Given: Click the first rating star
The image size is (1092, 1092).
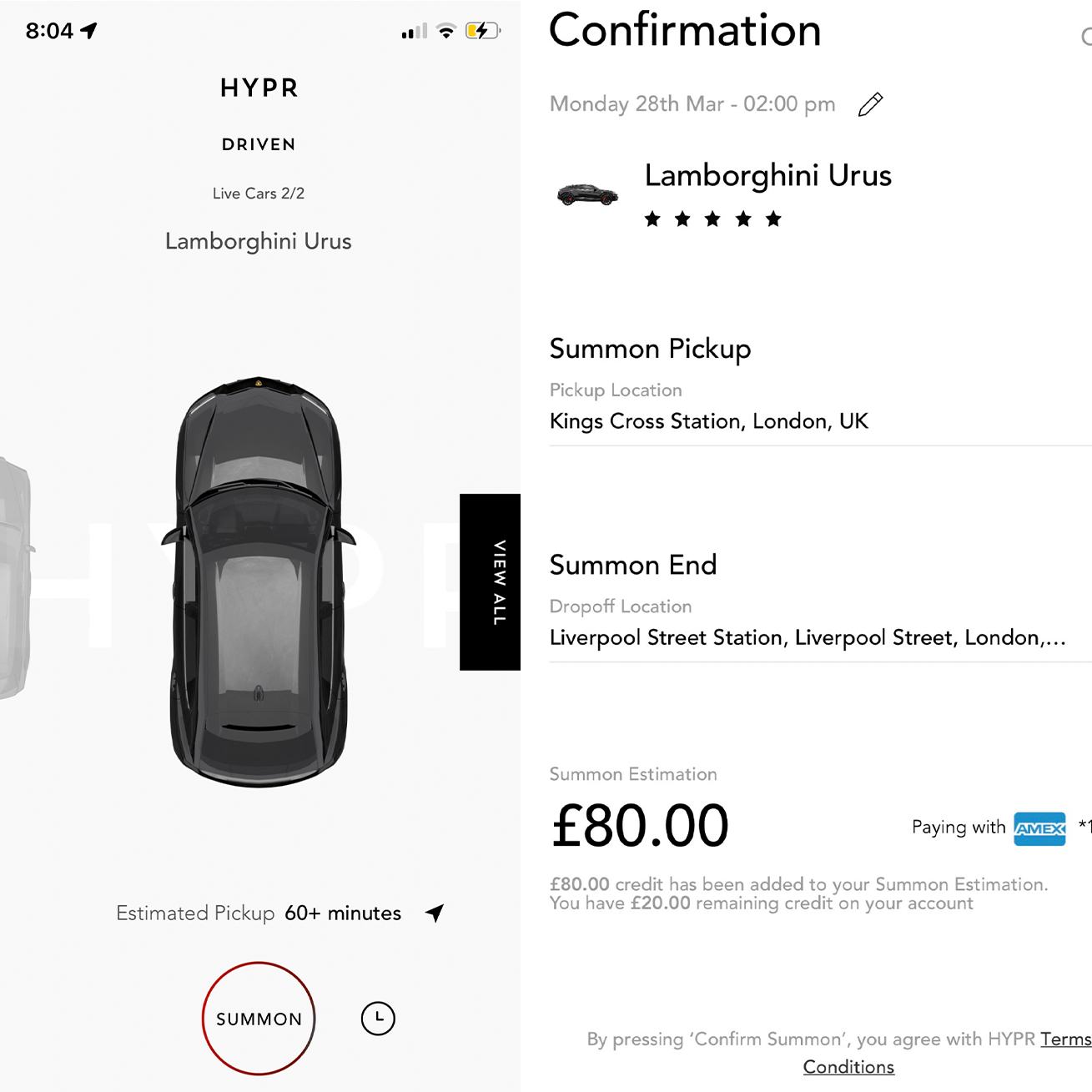Looking at the screenshot, I should 652,219.
